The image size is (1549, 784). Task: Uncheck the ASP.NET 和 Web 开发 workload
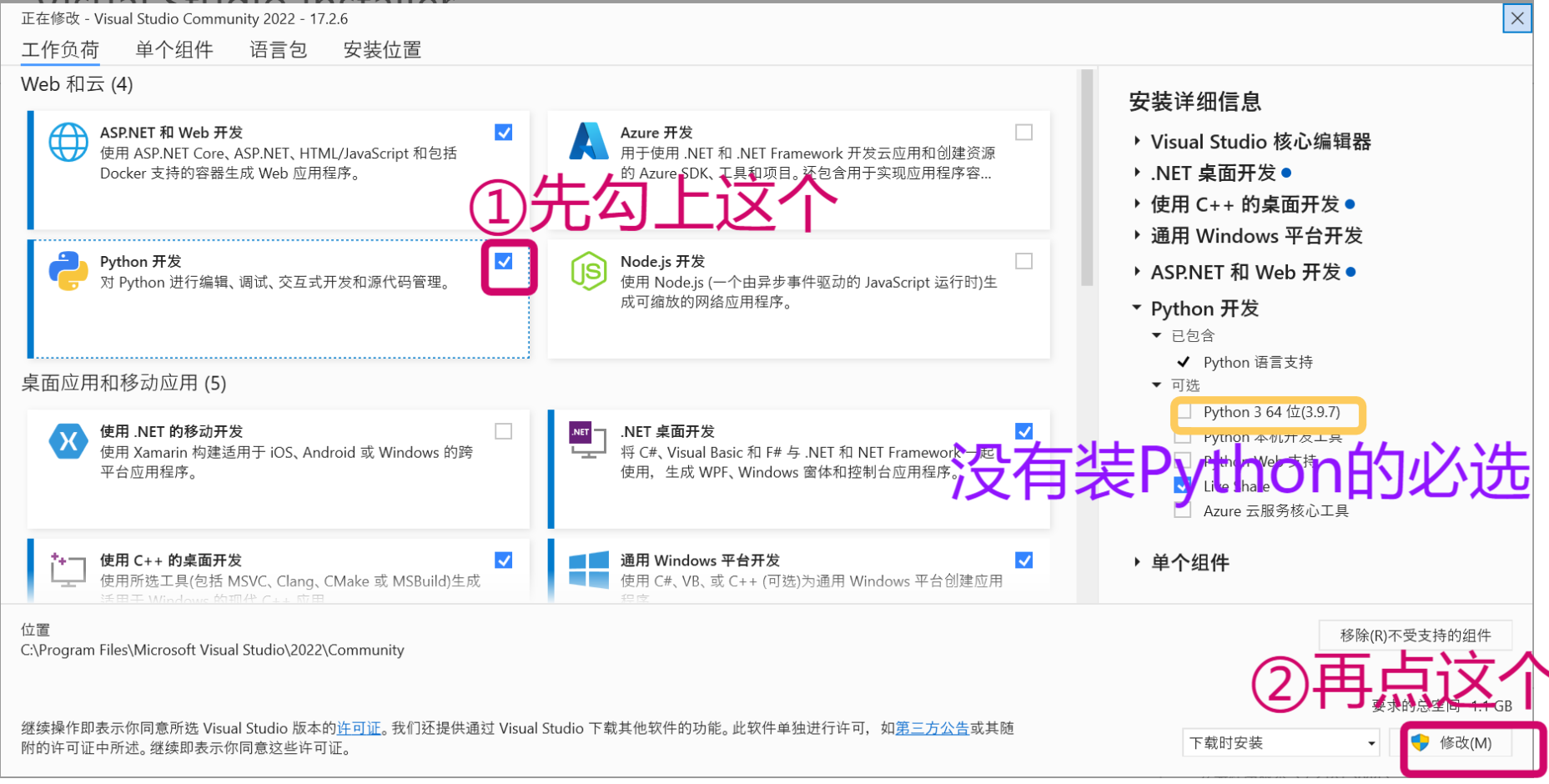[503, 132]
